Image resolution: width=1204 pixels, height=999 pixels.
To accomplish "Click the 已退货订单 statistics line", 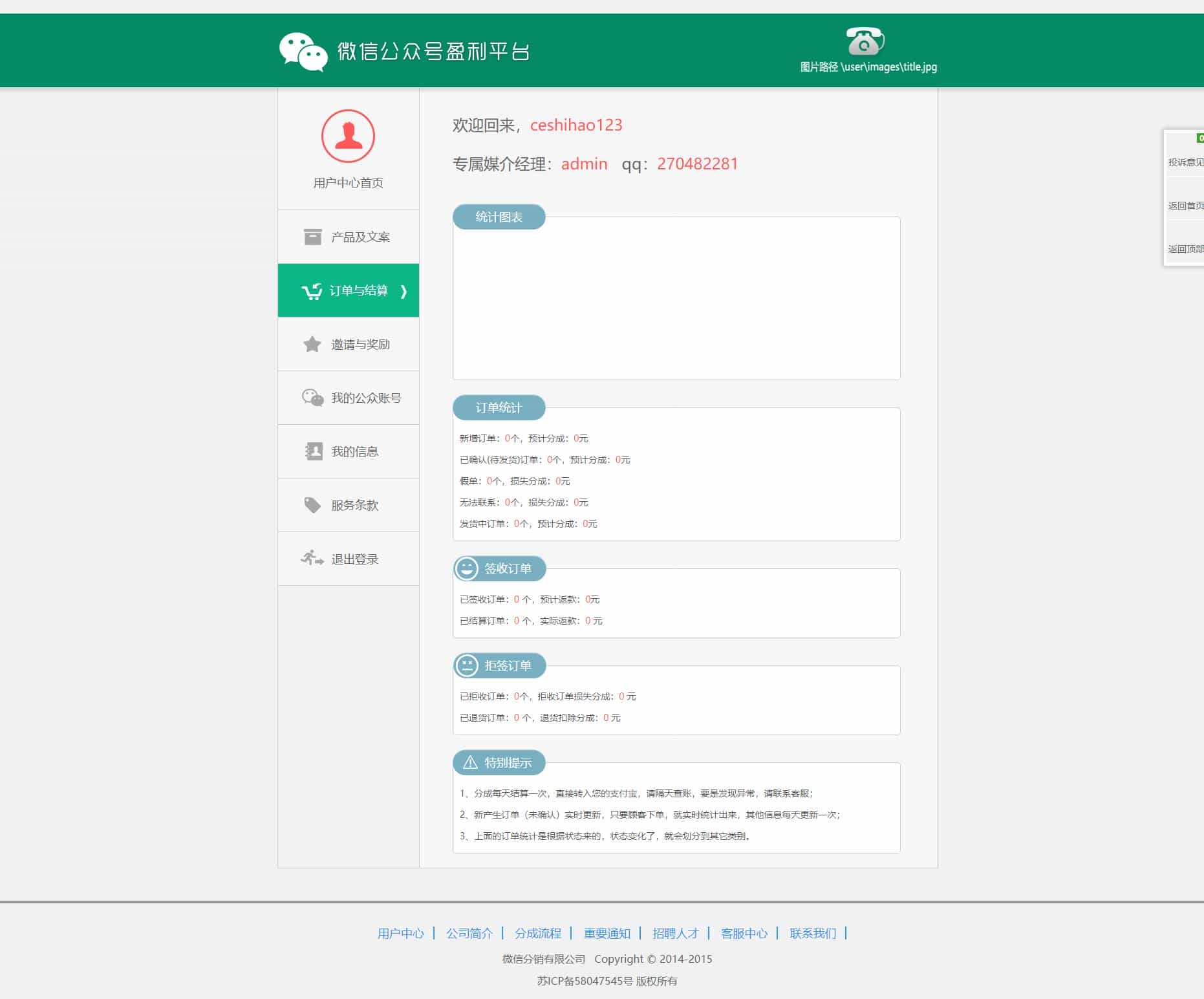I will (540, 718).
